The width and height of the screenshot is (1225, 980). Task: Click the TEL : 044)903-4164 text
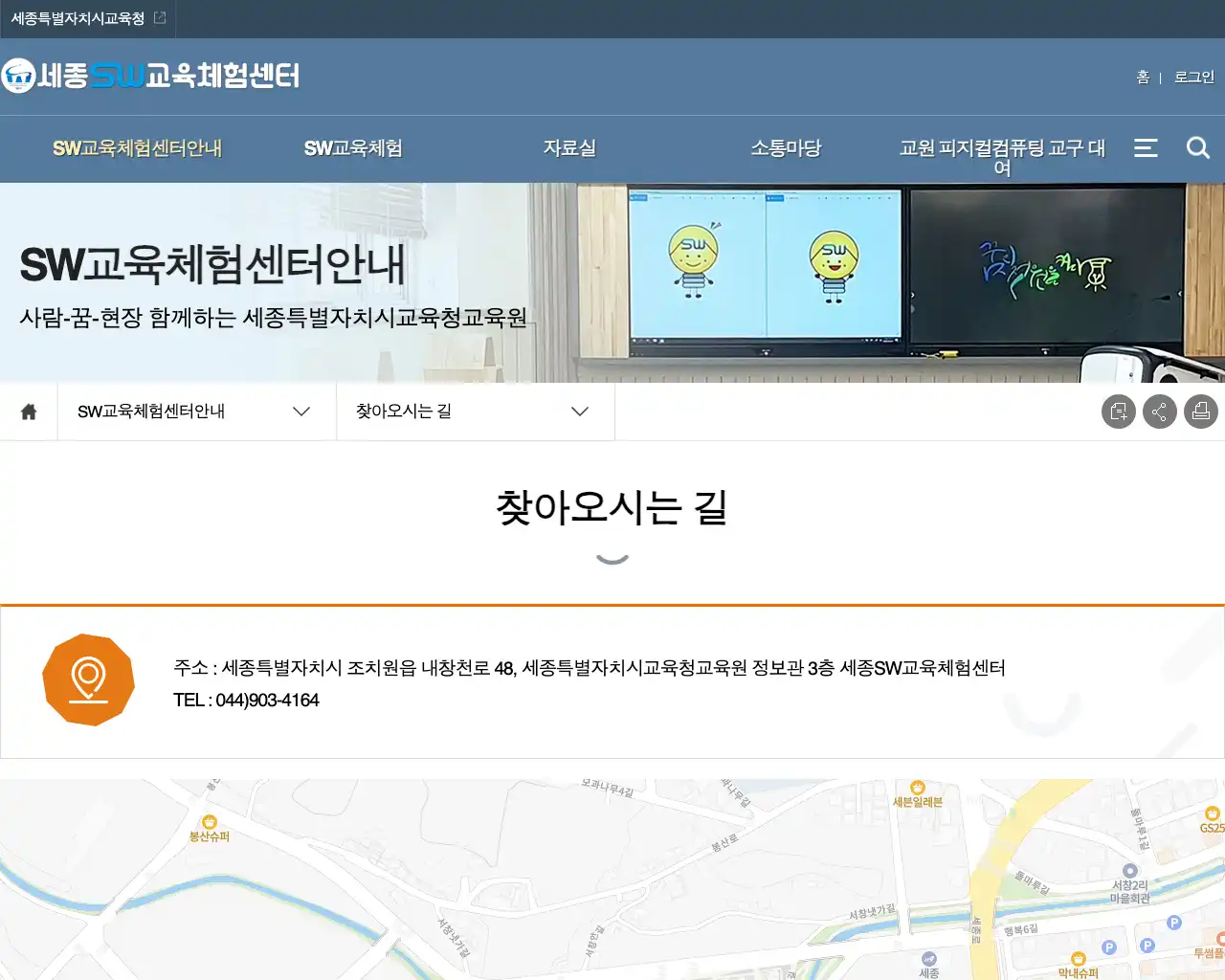coord(246,701)
